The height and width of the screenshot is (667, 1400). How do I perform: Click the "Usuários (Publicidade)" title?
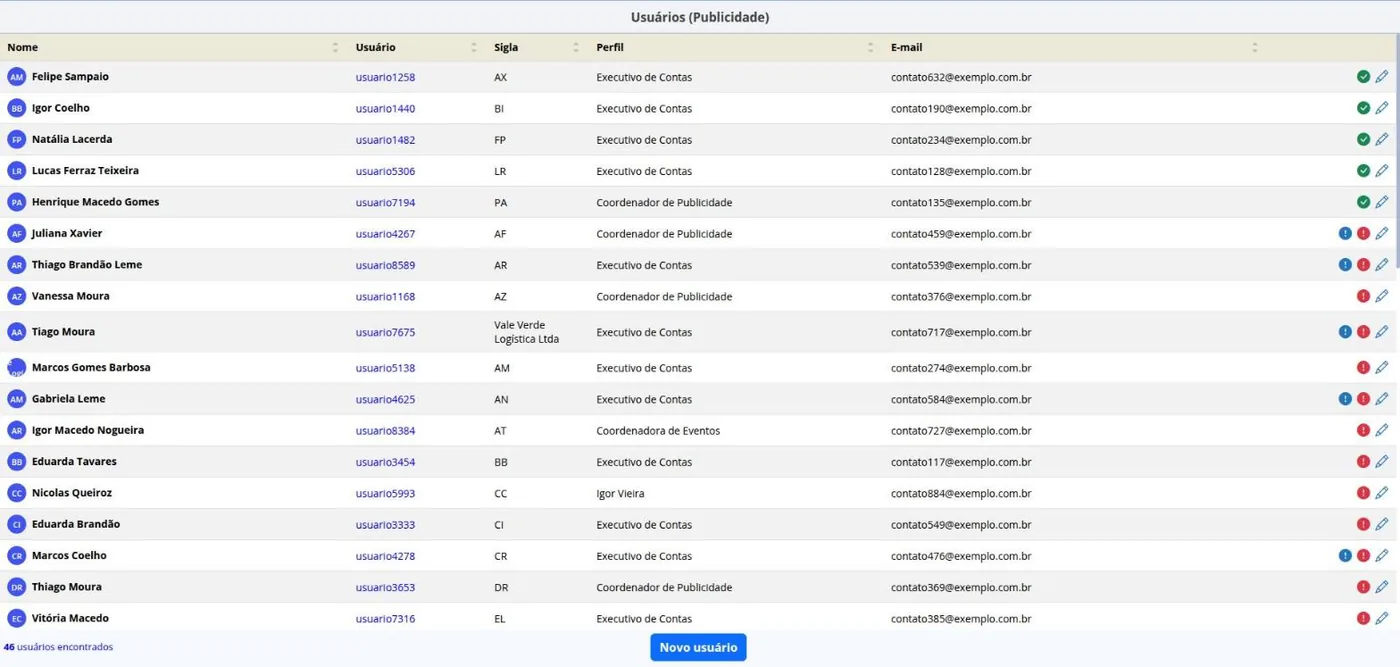coord(700,17)
